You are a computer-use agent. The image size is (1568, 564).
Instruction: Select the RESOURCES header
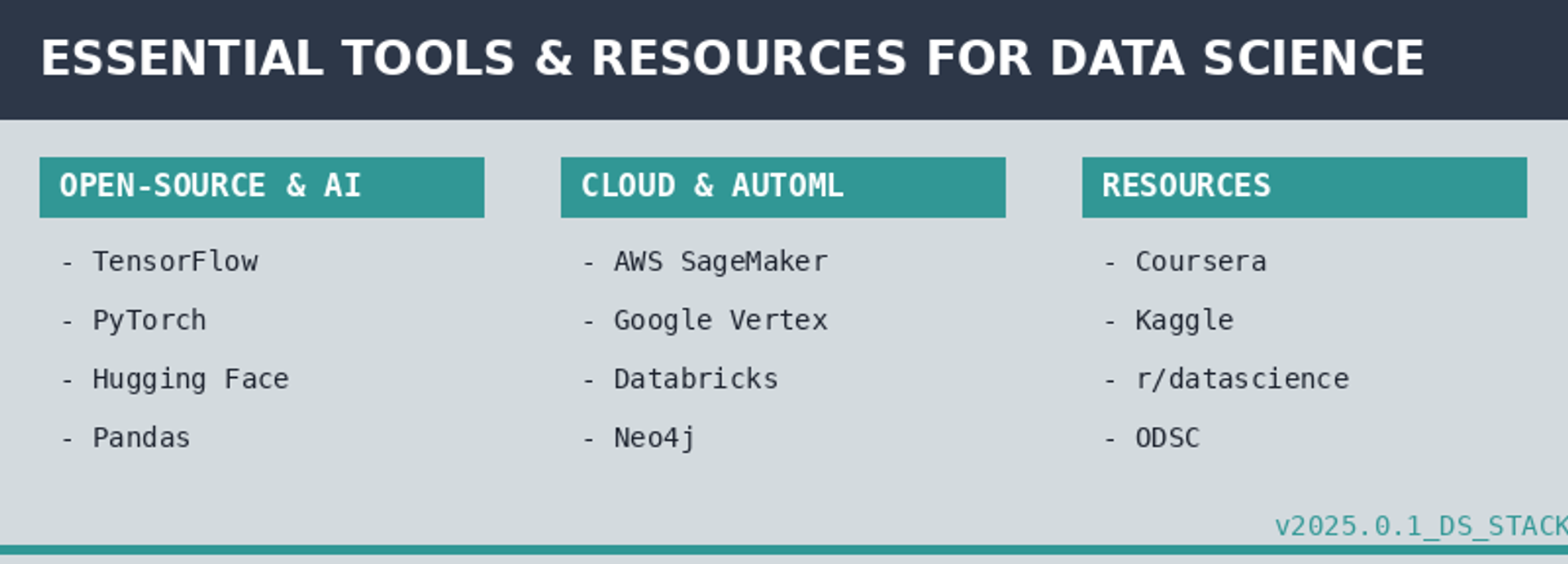(1304, 187)
